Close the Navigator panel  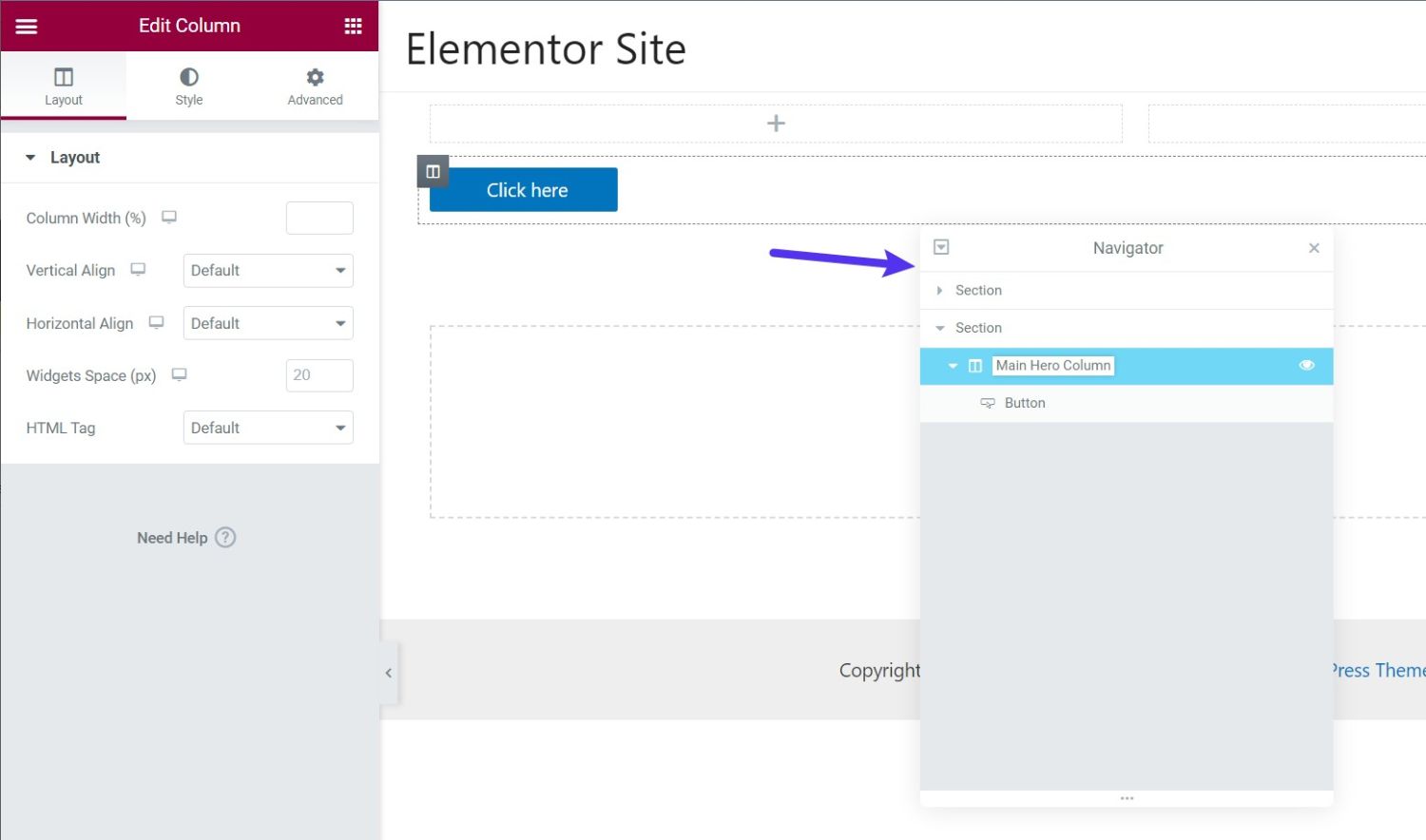pos(1313,247)
